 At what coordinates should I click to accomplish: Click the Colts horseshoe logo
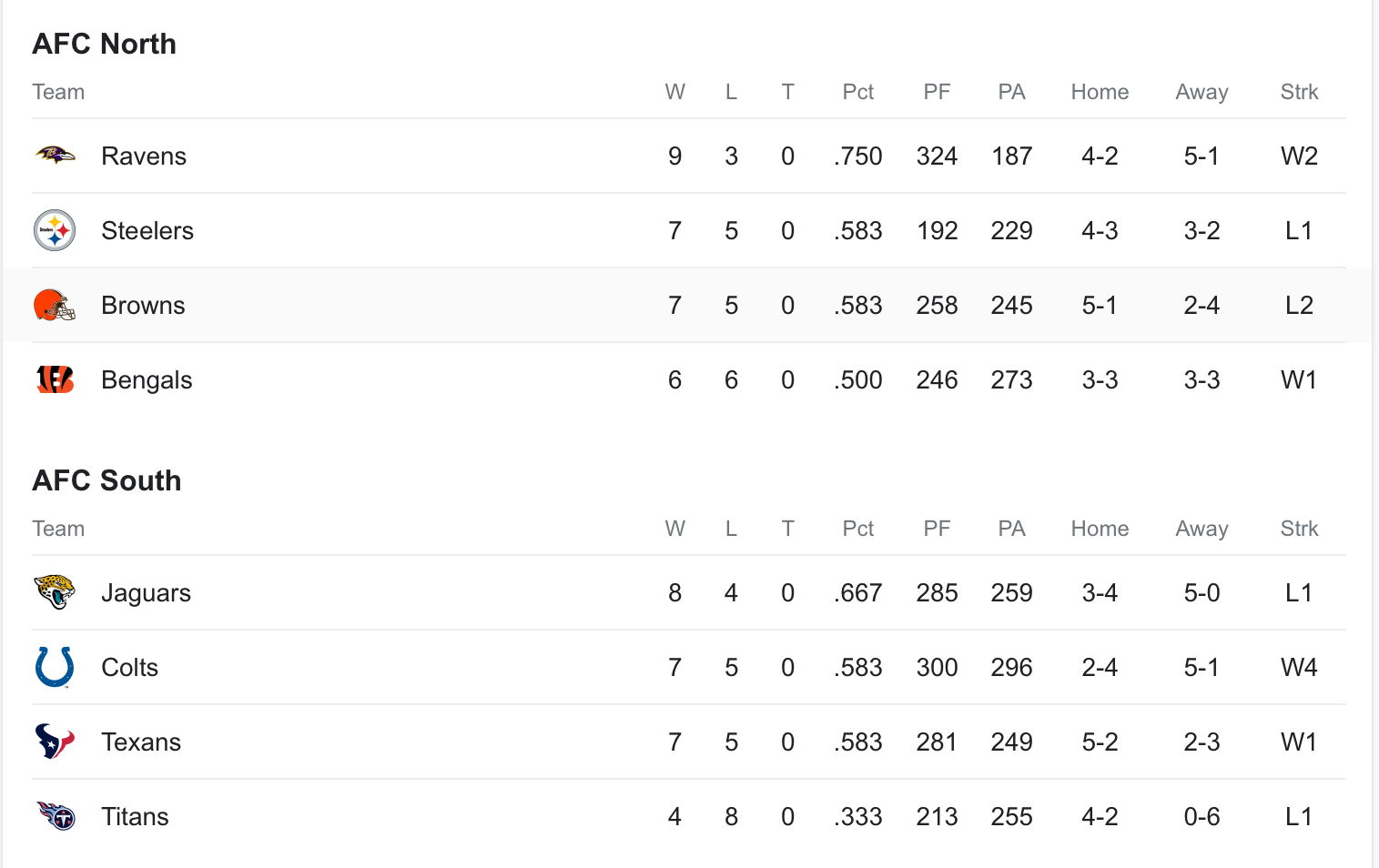tap(55, 667)
